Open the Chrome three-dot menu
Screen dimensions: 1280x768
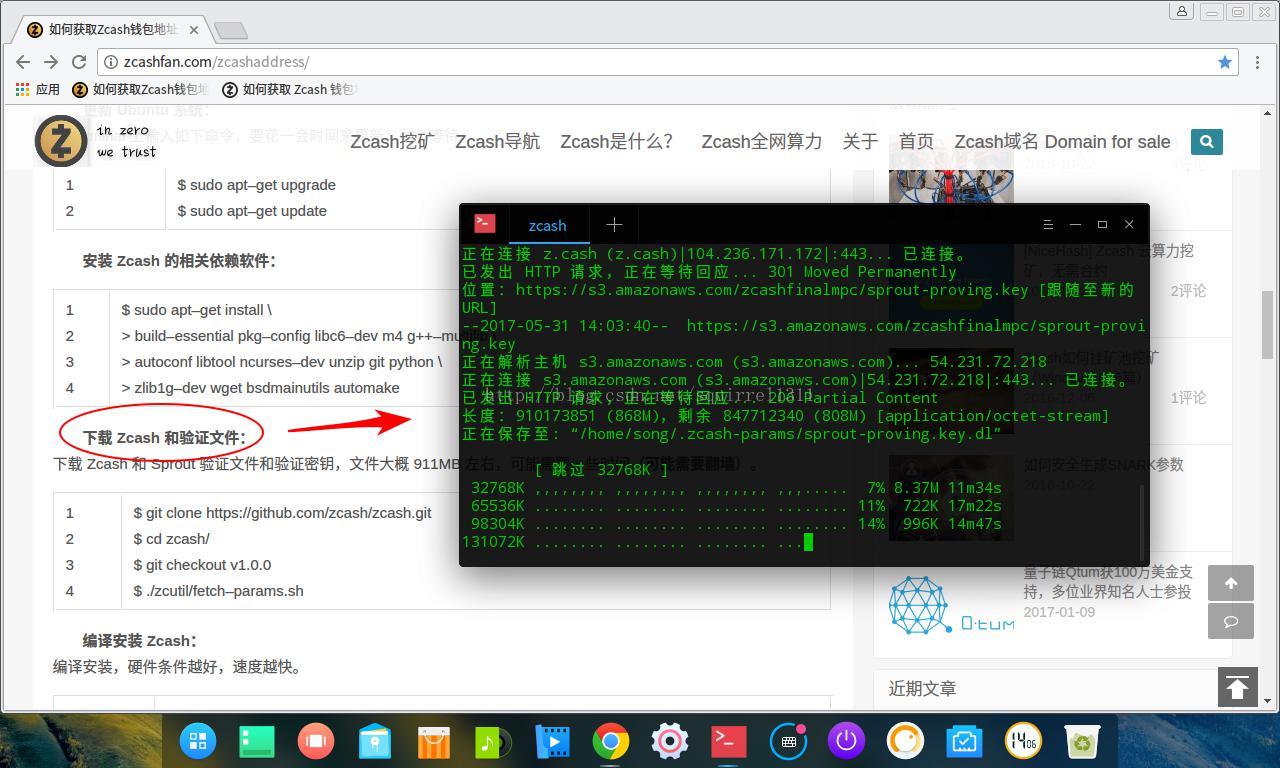[1257, 62]
